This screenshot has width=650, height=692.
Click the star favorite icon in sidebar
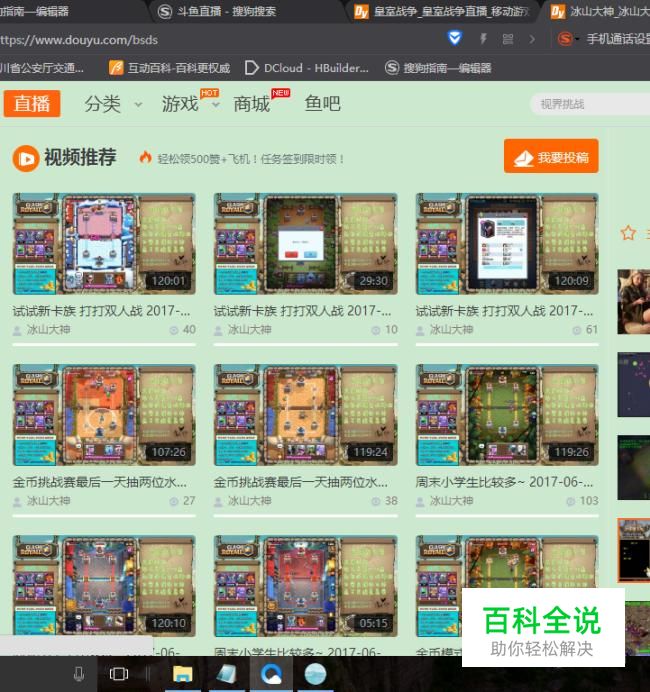point(628,233)
